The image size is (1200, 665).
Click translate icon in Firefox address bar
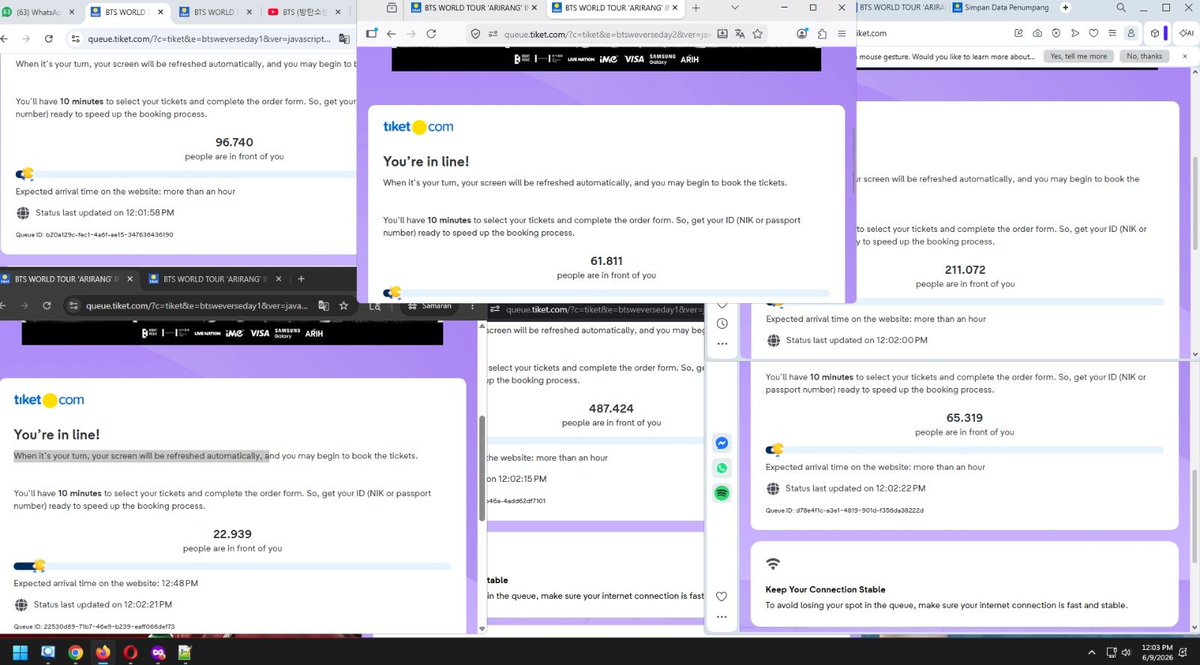click(x=739, y=33)
